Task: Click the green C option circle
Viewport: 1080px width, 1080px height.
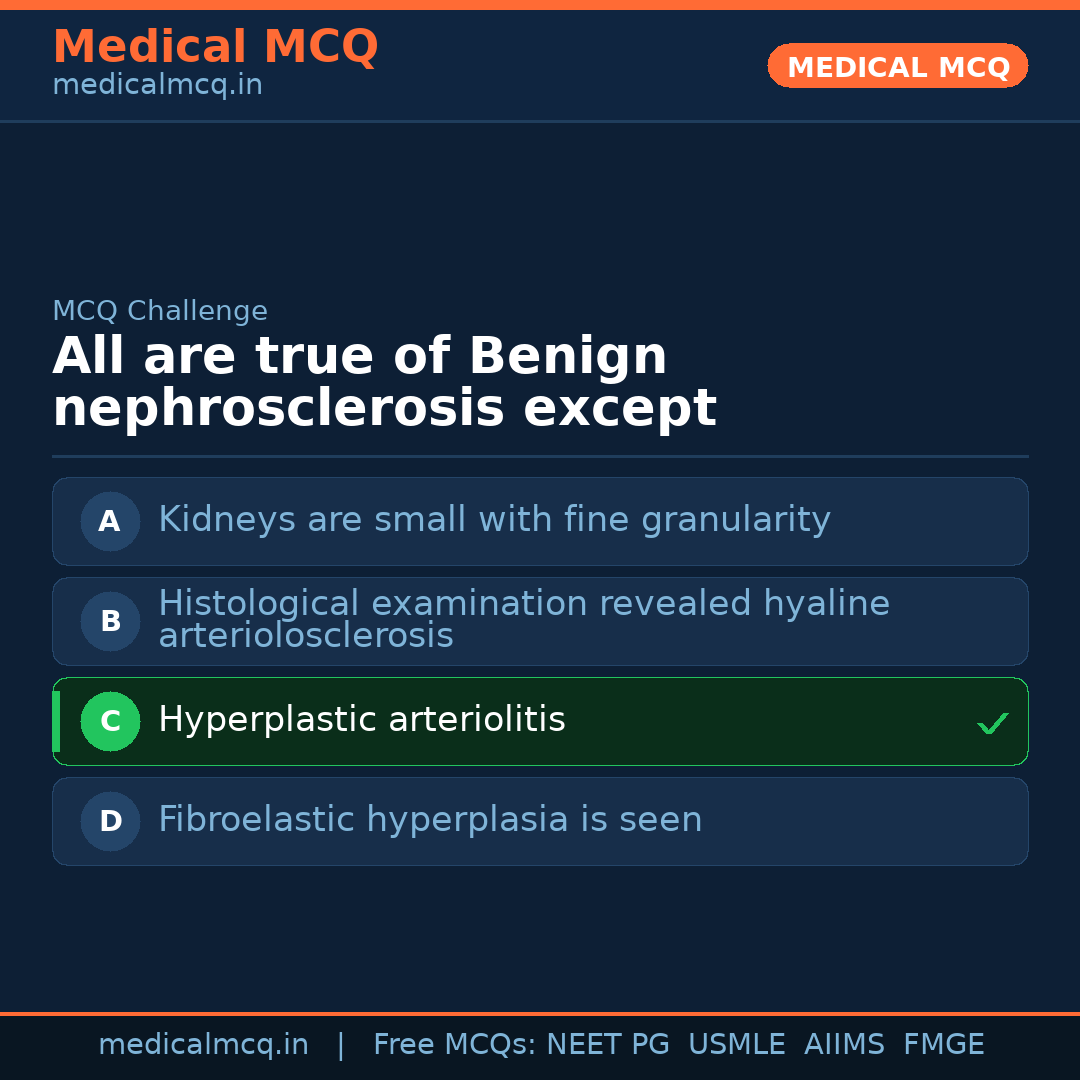Action: 110,721
